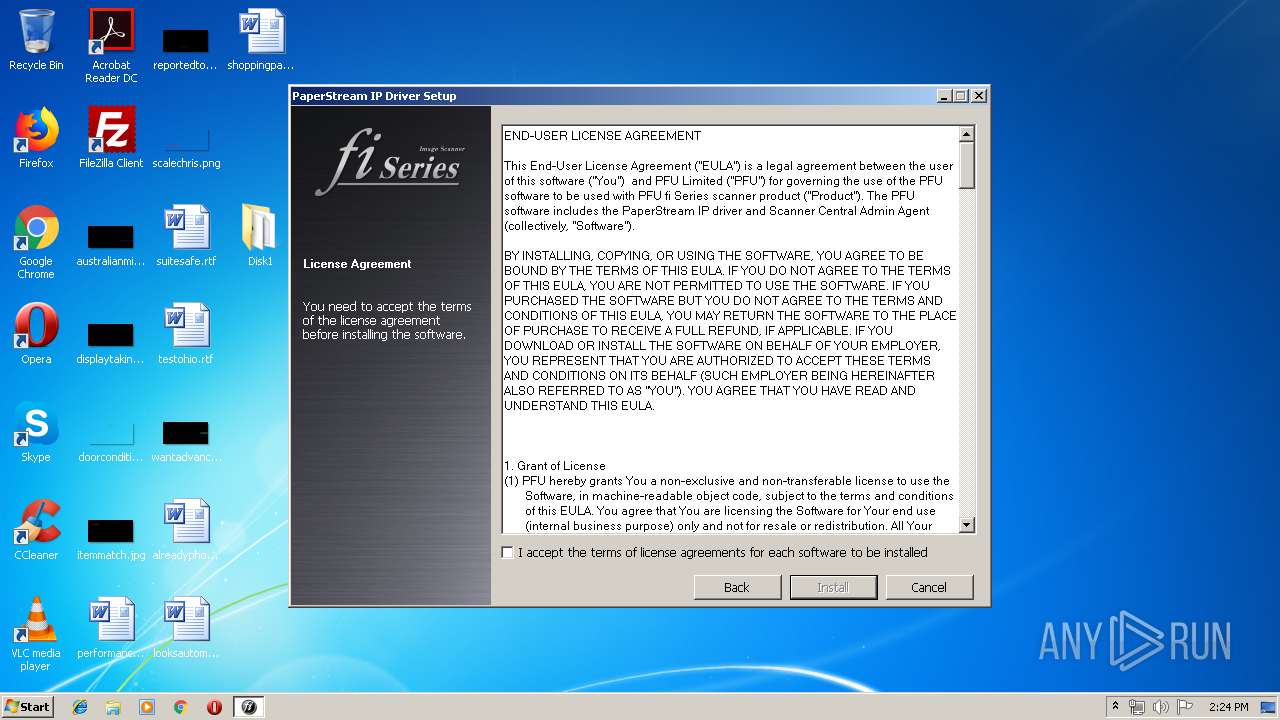Screen dimensions: 1280x720
Task: Show hidden system tray icons
Action: [1115, 707]
